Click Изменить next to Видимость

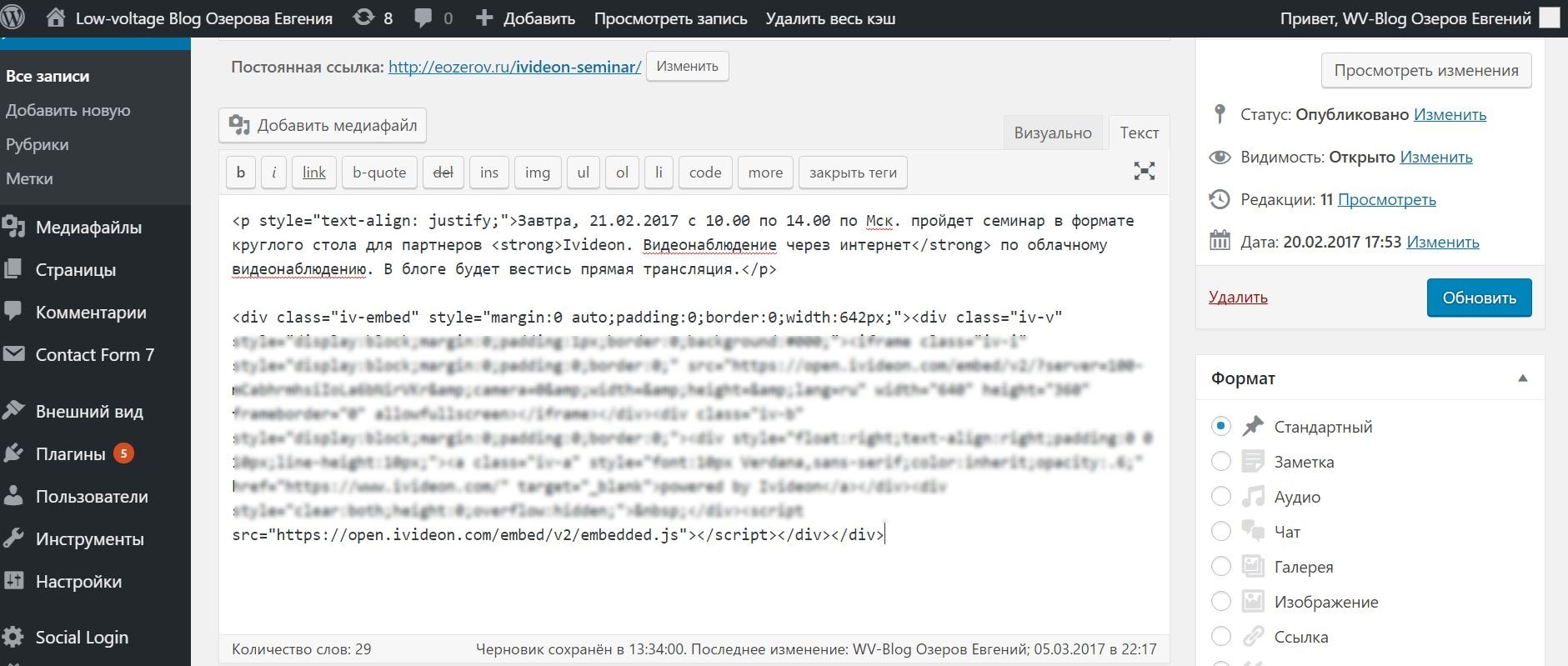[x=1435, y=157]
